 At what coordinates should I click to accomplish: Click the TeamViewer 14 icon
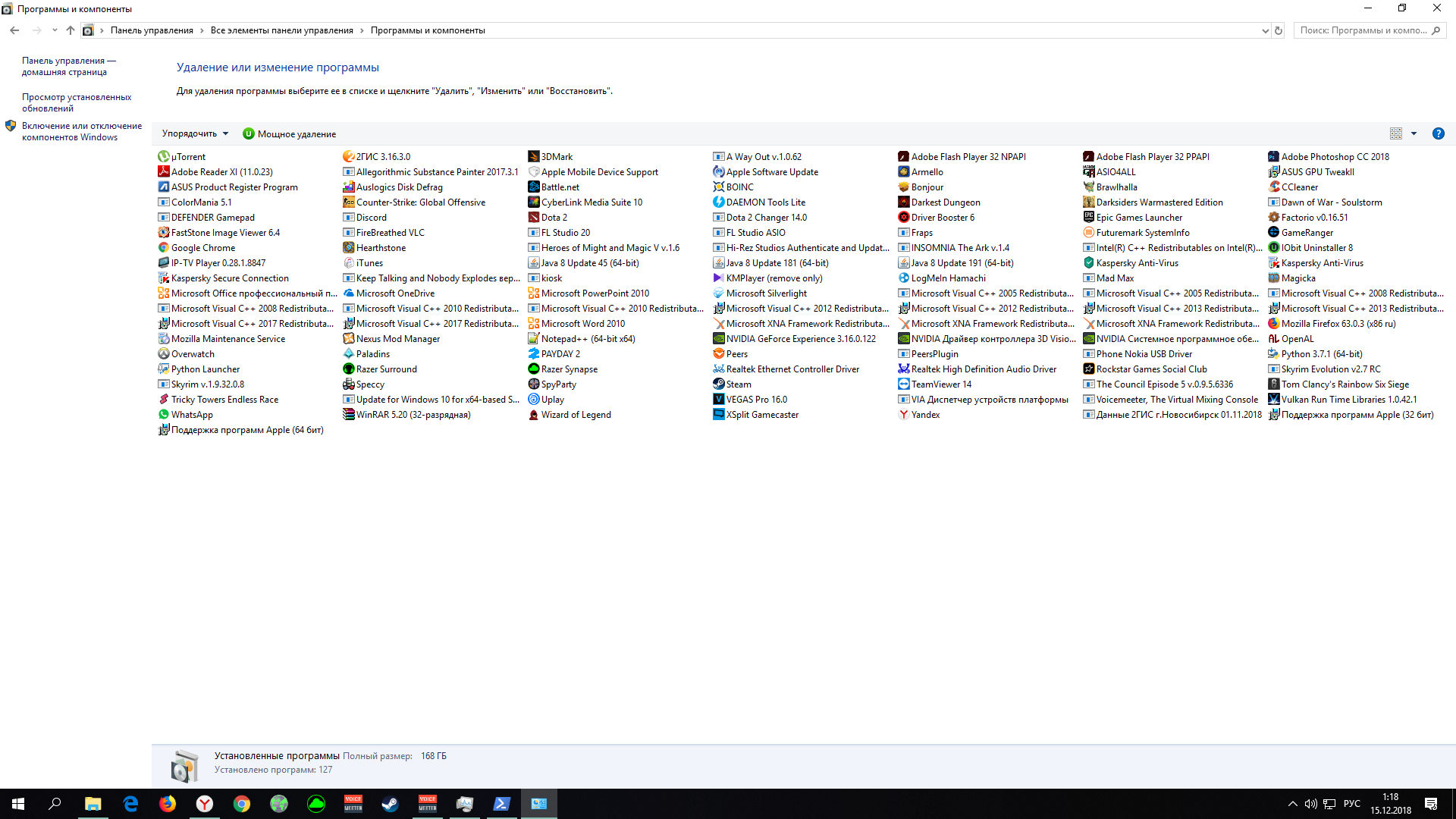click(903, 384)
